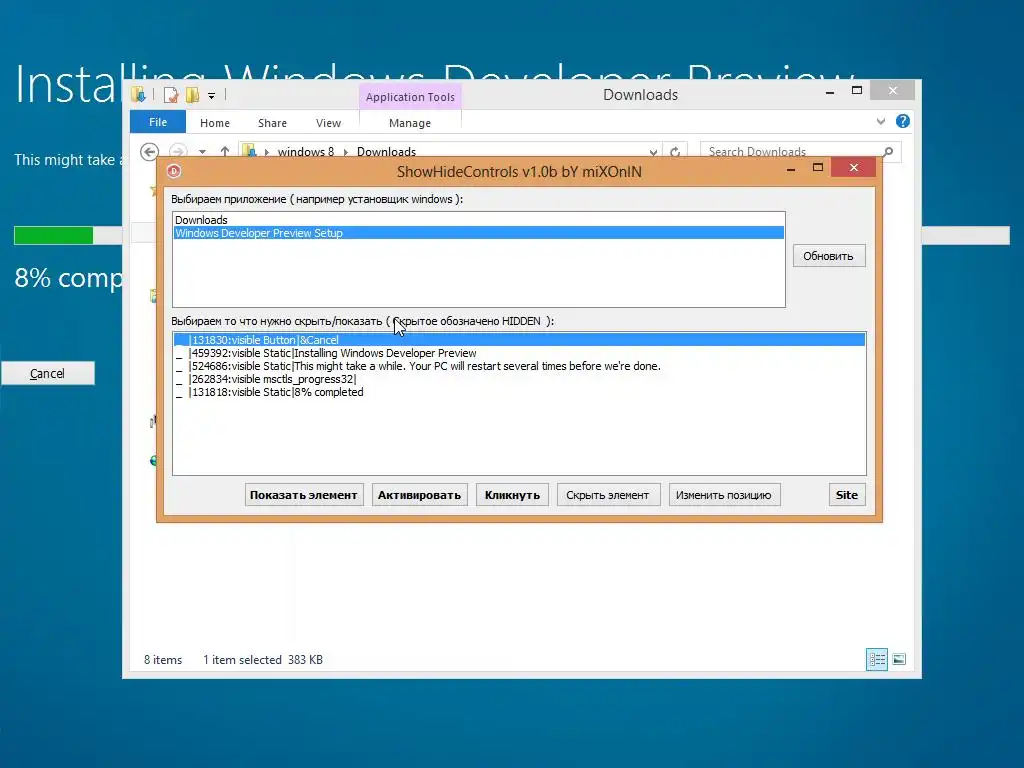Click the Explorer Help question mark icon

click(x=903, y=121)
